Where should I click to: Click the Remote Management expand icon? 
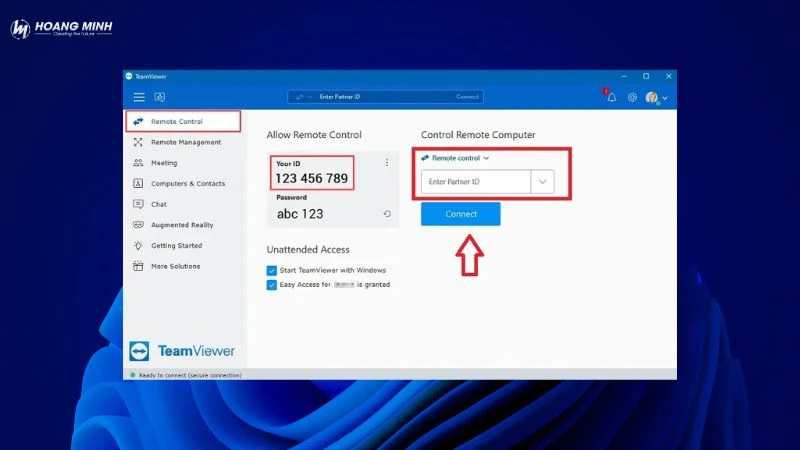tap(138, 142)
